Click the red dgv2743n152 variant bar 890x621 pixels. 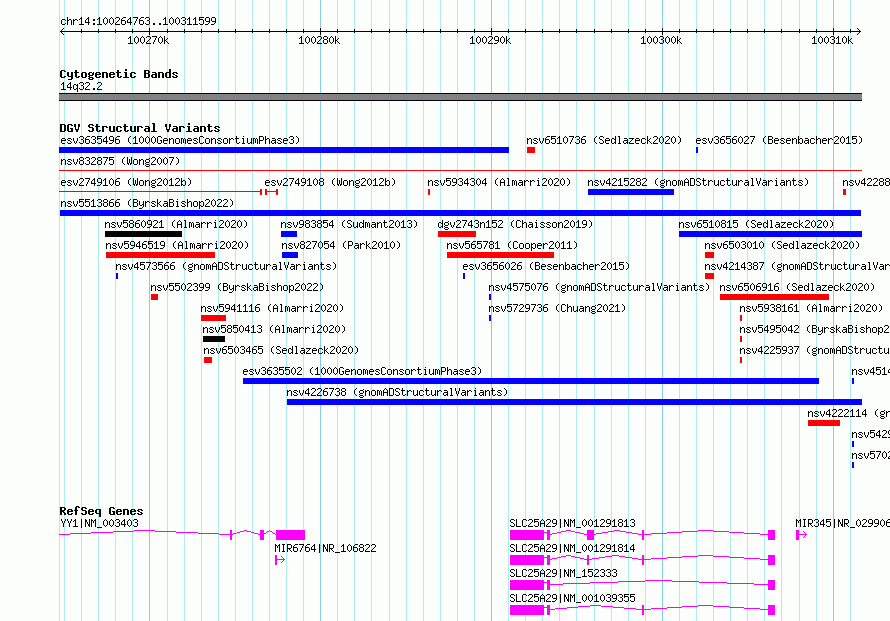point(457,234)
